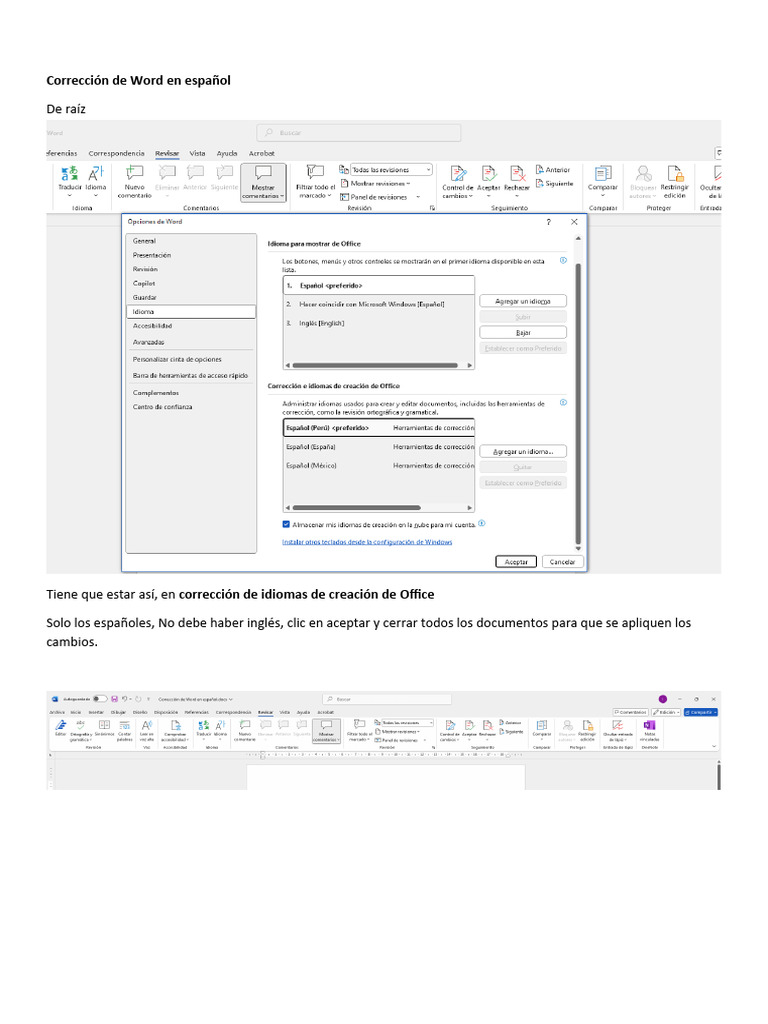The width and height of the screenshot is (768, 1024).
Task: Click the undo arrow in the title bar
Action: pyautogui.click(x=124, y=699)
